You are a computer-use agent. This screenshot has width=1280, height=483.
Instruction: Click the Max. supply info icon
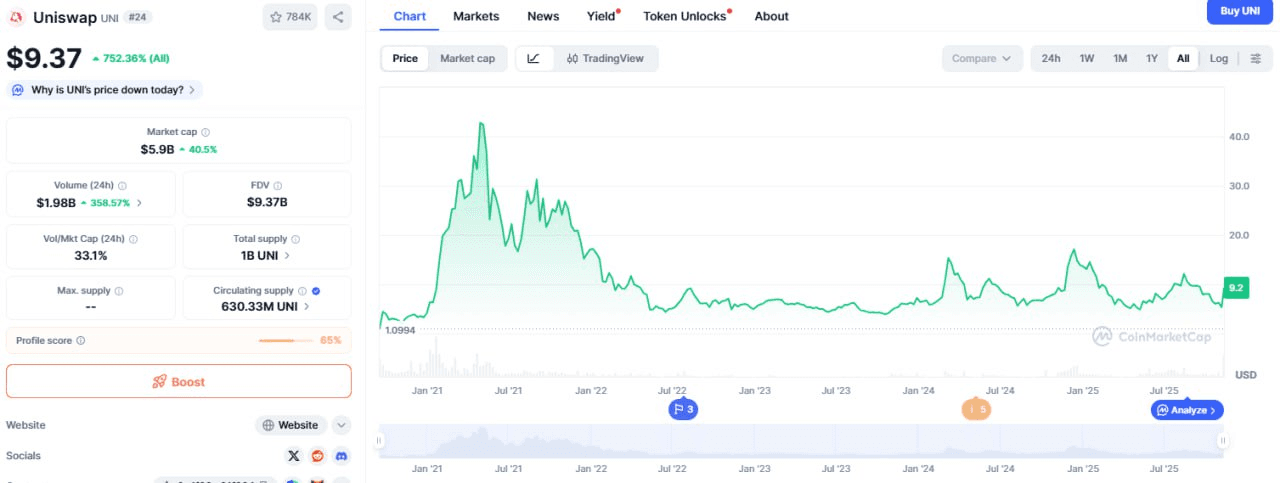tap(119, 291)
